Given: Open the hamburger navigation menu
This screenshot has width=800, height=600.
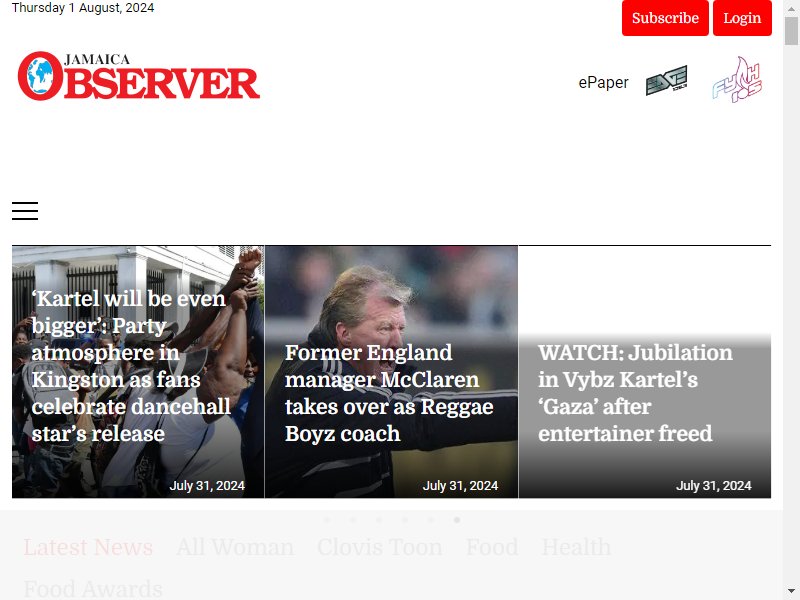Looking at the screenshot, I should [x=25, y=211].
